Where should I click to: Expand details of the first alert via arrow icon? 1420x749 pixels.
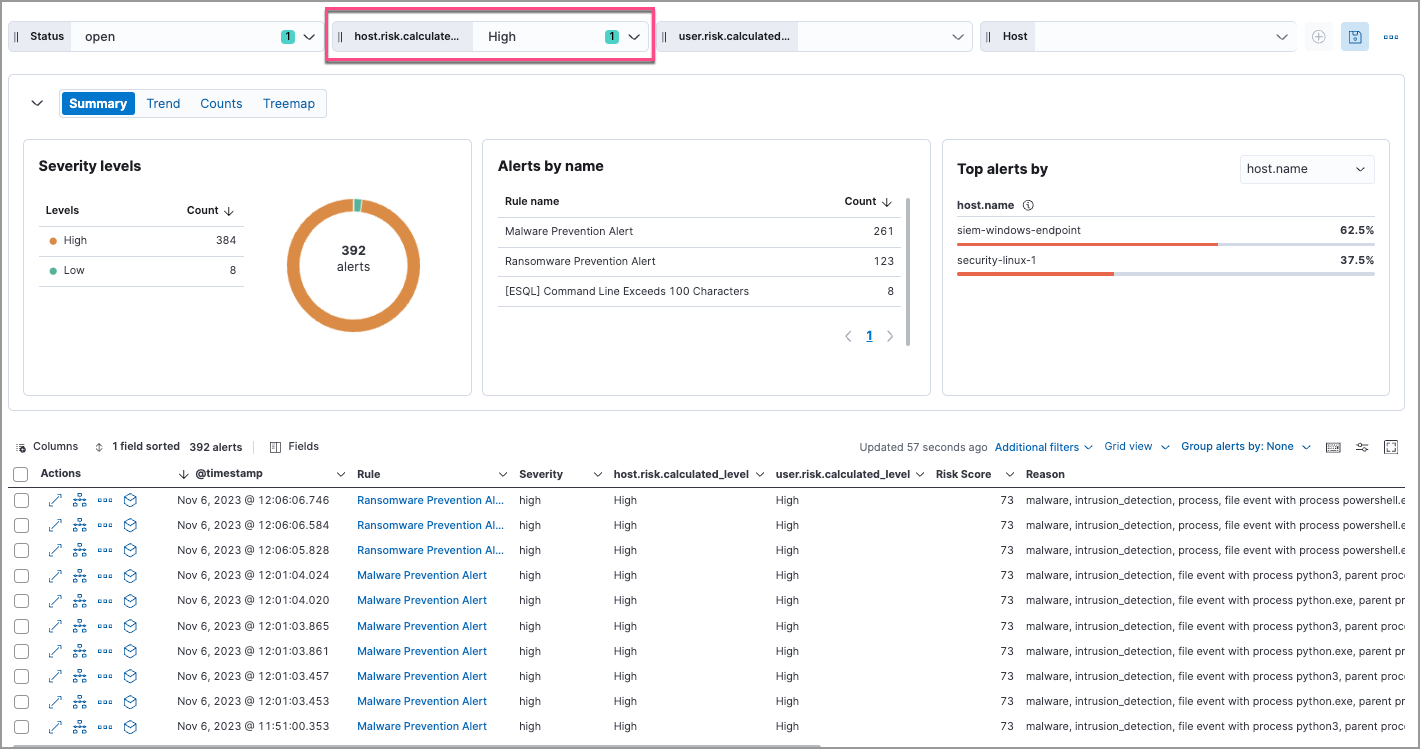pyautogui.click(x=55, y=500)
